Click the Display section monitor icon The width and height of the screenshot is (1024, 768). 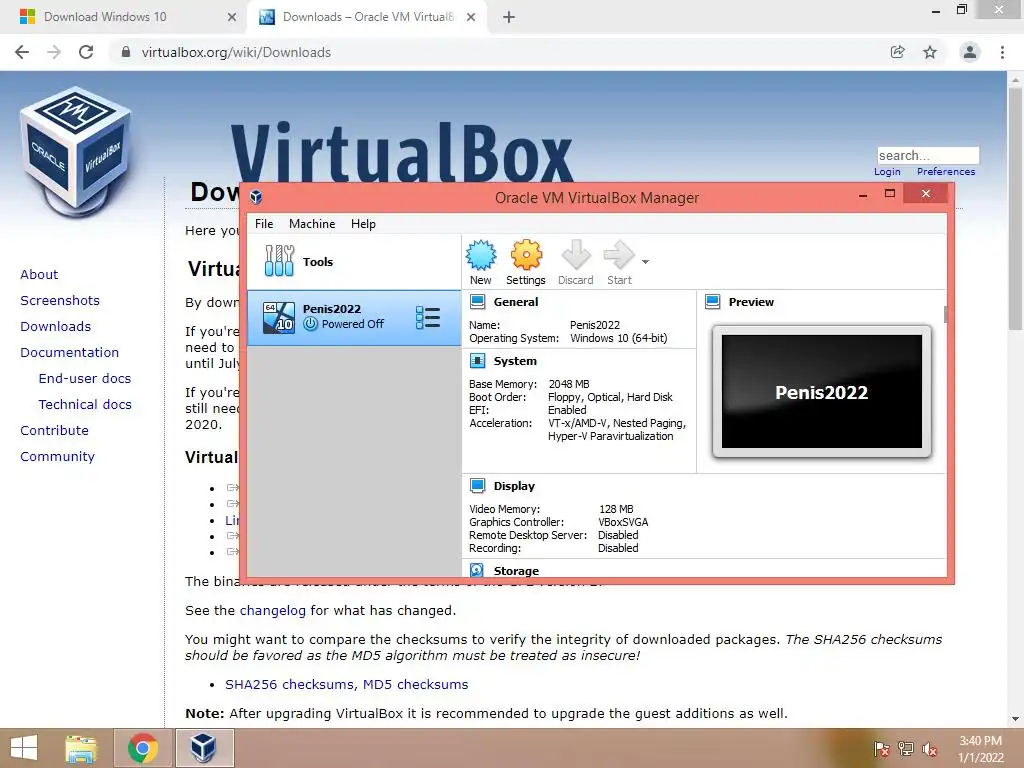[x=477, y=486]
